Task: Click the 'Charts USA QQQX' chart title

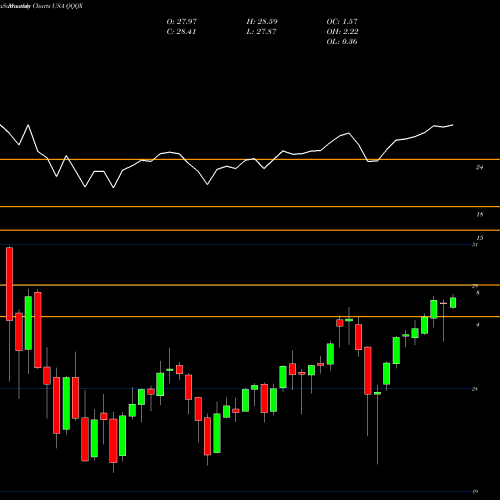Action: coord(58,6)
